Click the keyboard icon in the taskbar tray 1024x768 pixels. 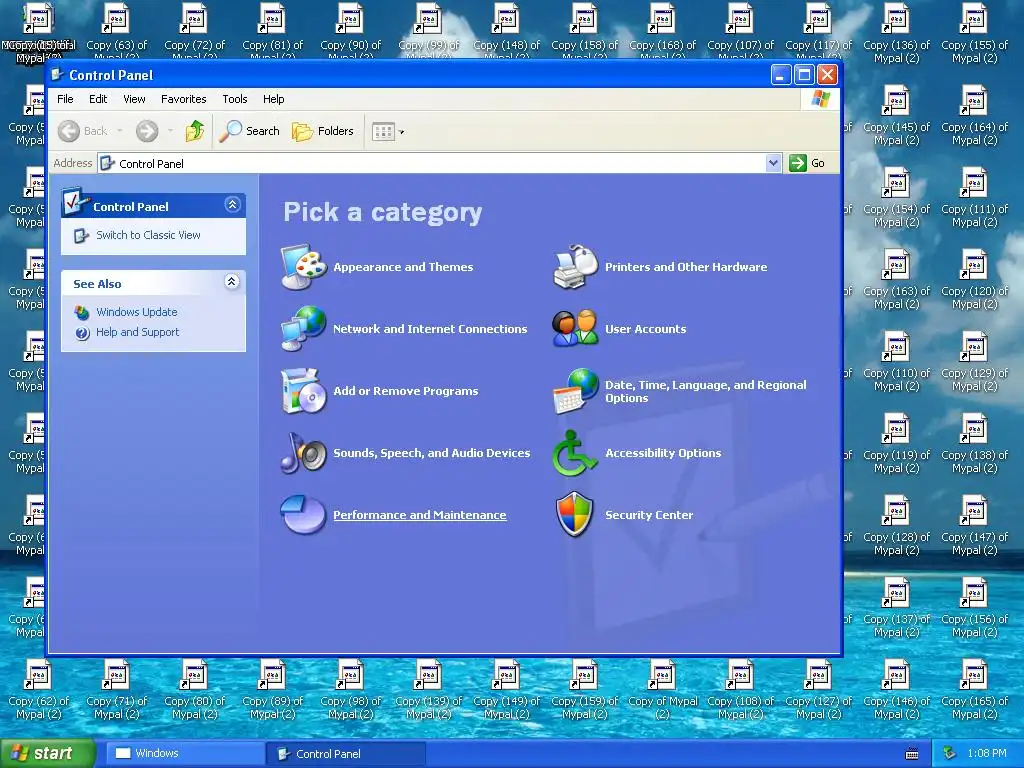(912, 754)
